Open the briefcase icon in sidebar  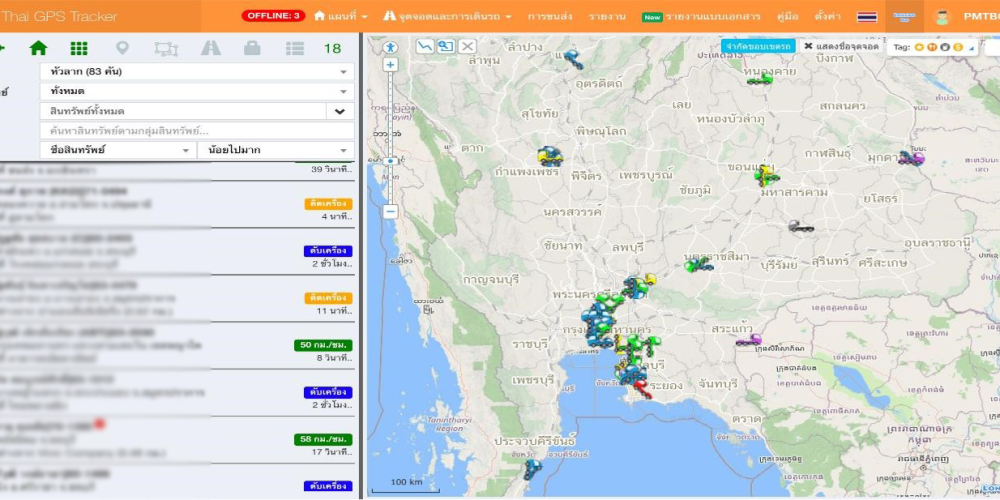click(x=252, y=48)
